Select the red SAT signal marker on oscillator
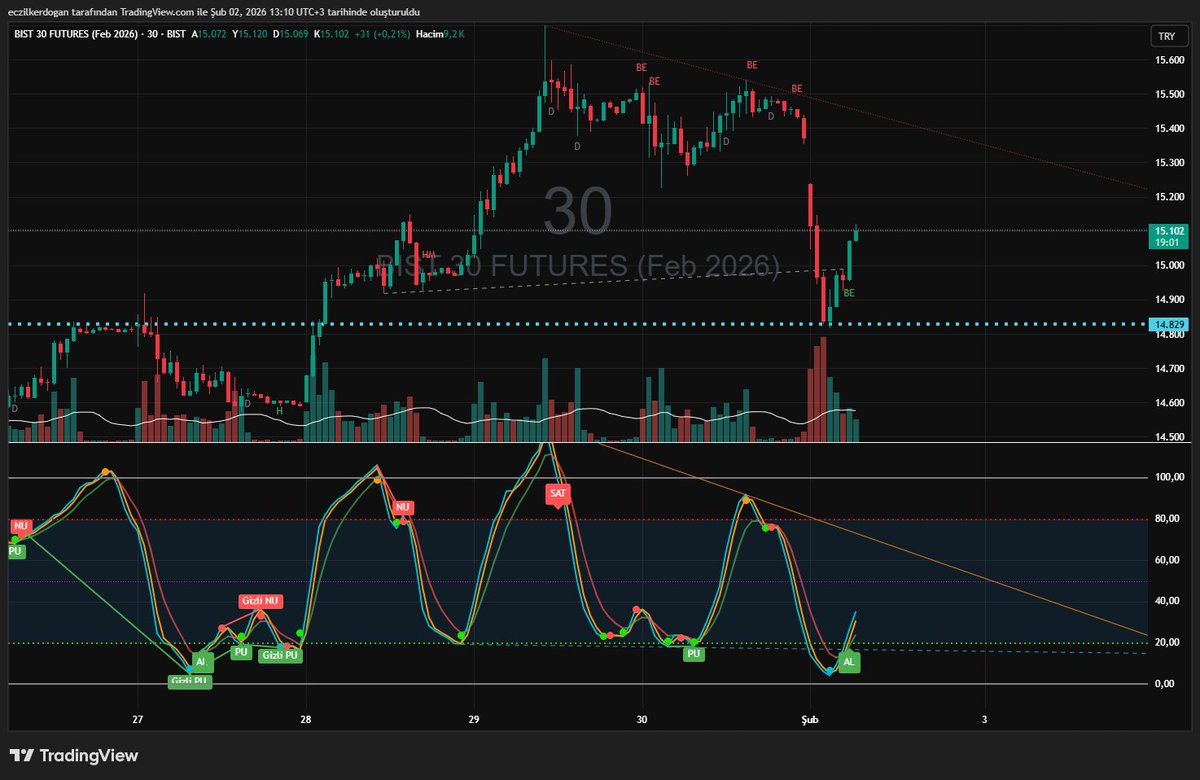 pos(558,493)
